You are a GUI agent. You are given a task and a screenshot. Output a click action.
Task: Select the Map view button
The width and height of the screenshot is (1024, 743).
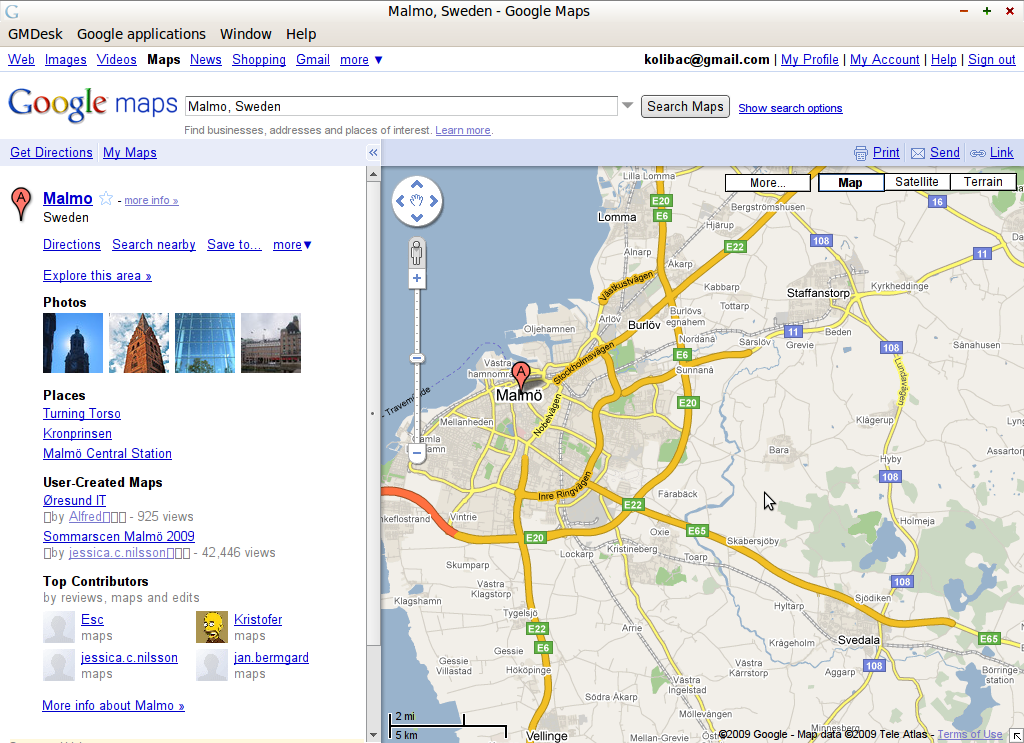tap(850, 183)
